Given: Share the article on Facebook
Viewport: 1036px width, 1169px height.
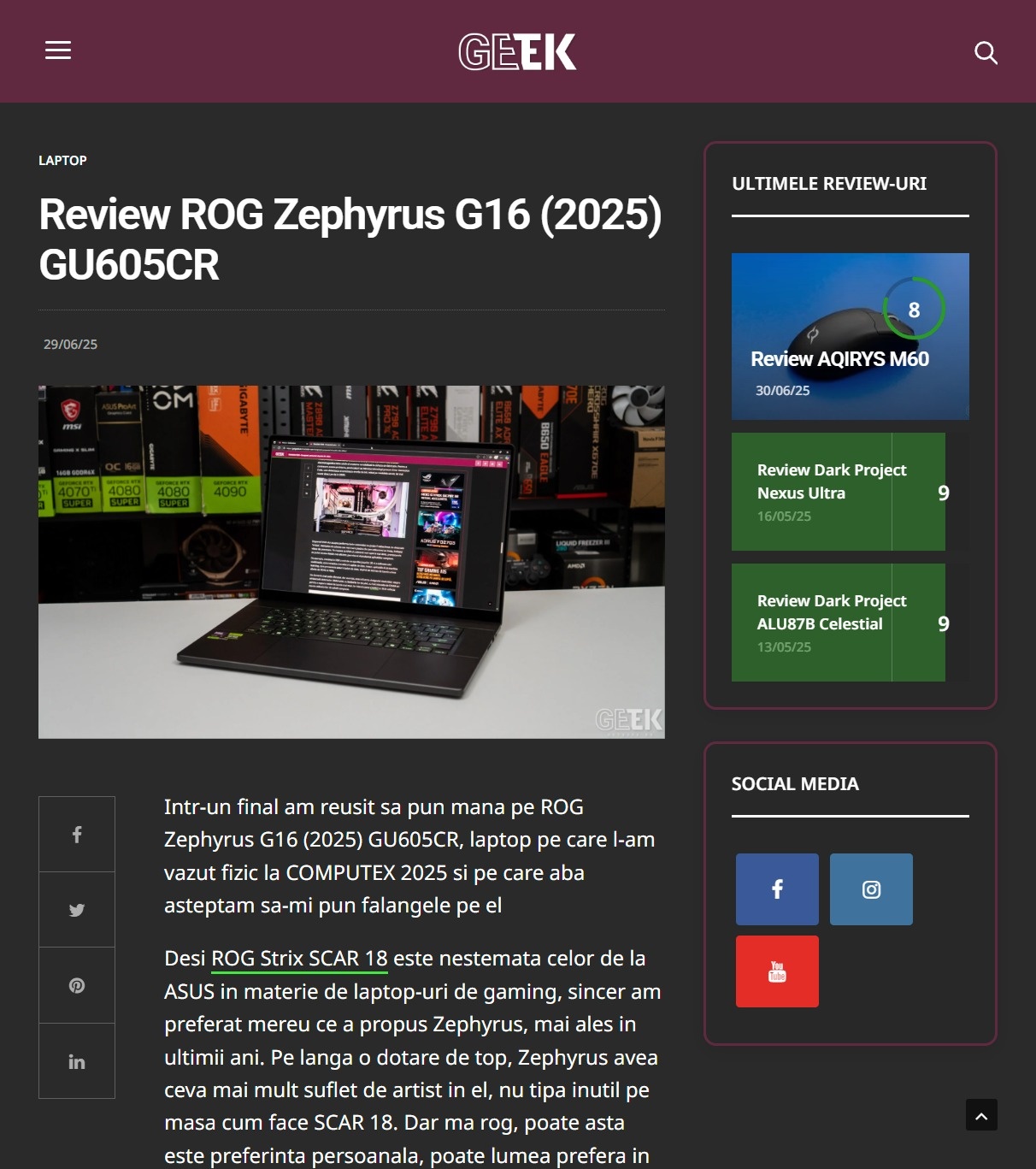Looking at the screenshot, I should (77, 835).
